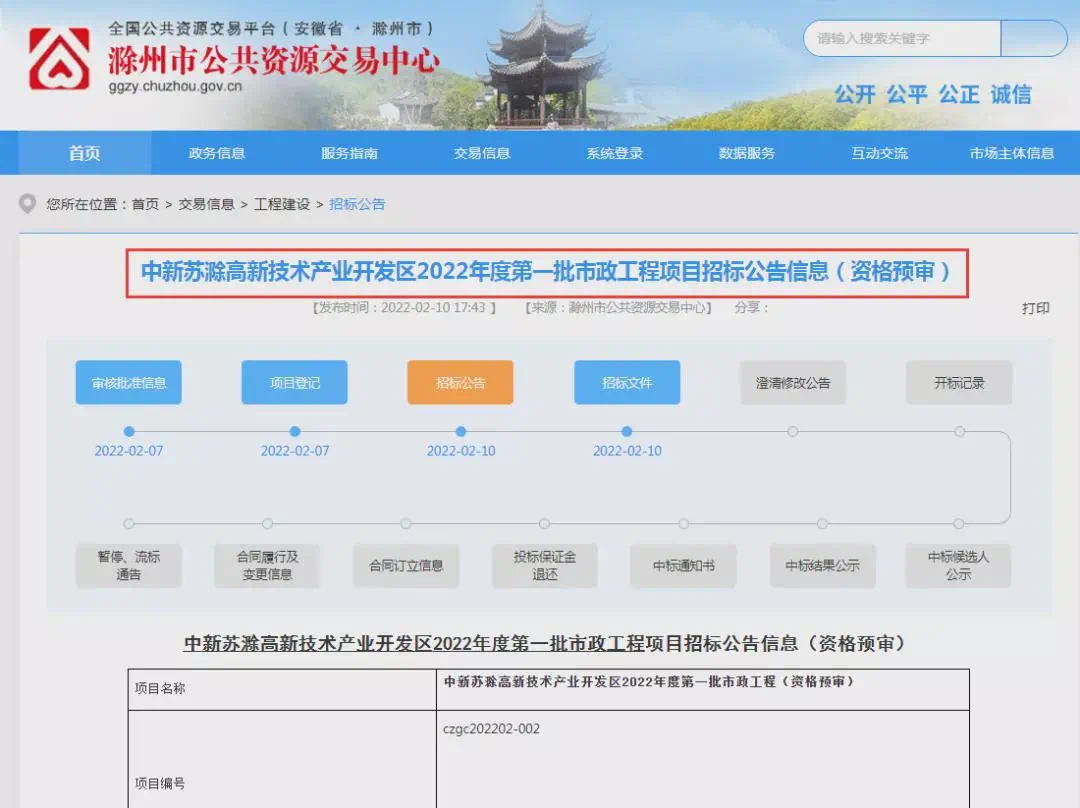The height and width of the screenshot is (808, 1080).
Task: Click the 澄清修改公告 stage button
Action: 793,383
